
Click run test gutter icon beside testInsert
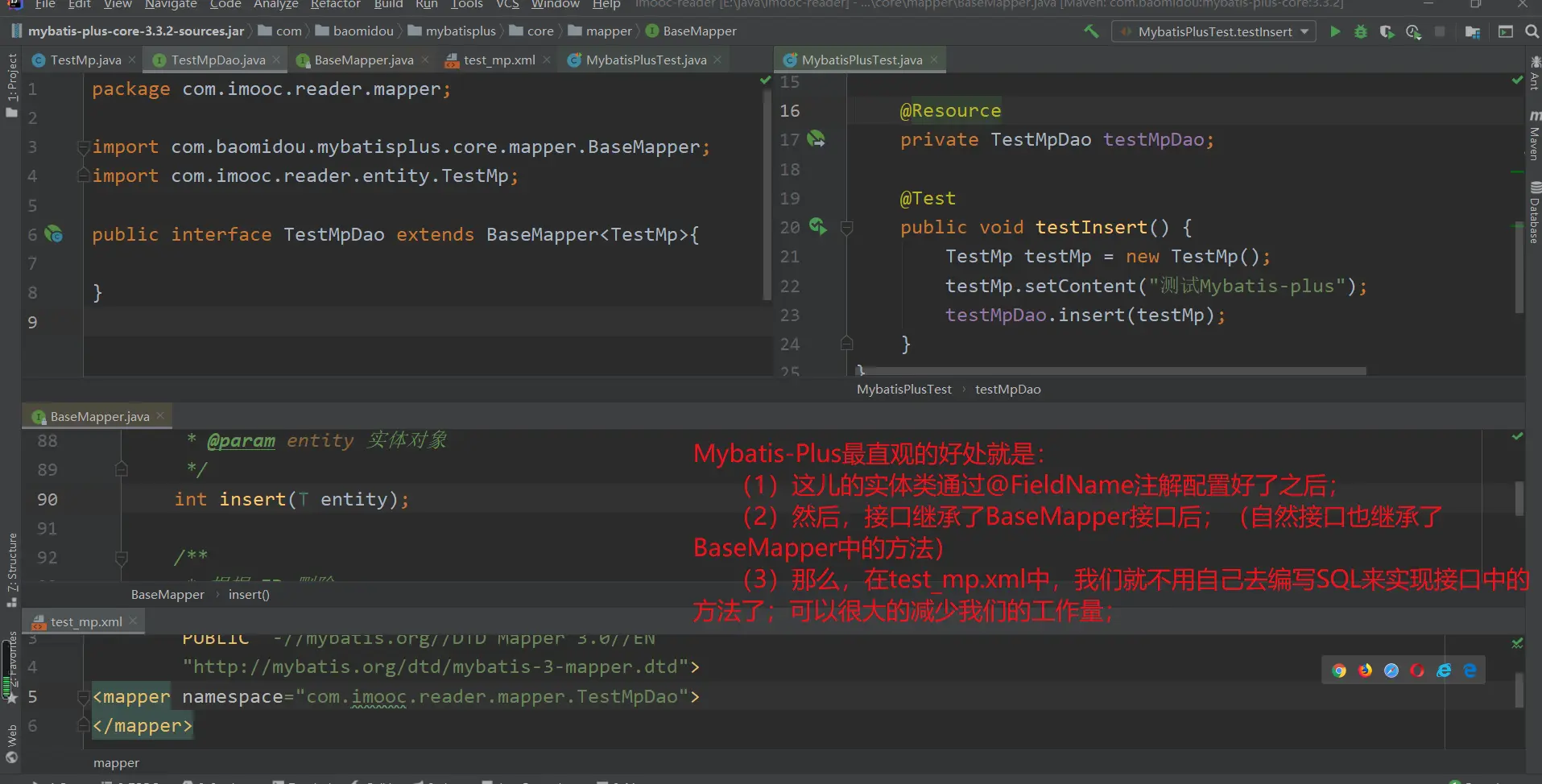coord(817,226)
